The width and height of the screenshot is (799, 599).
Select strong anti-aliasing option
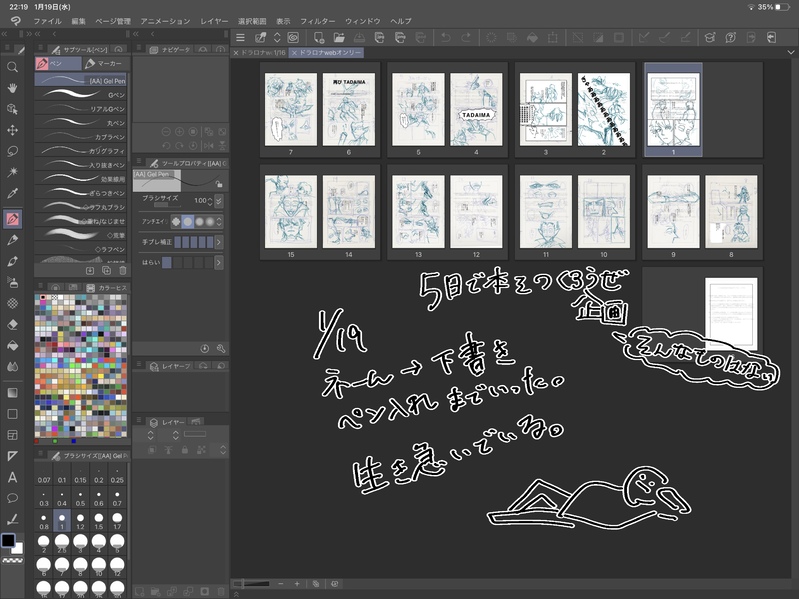[210, 222]
